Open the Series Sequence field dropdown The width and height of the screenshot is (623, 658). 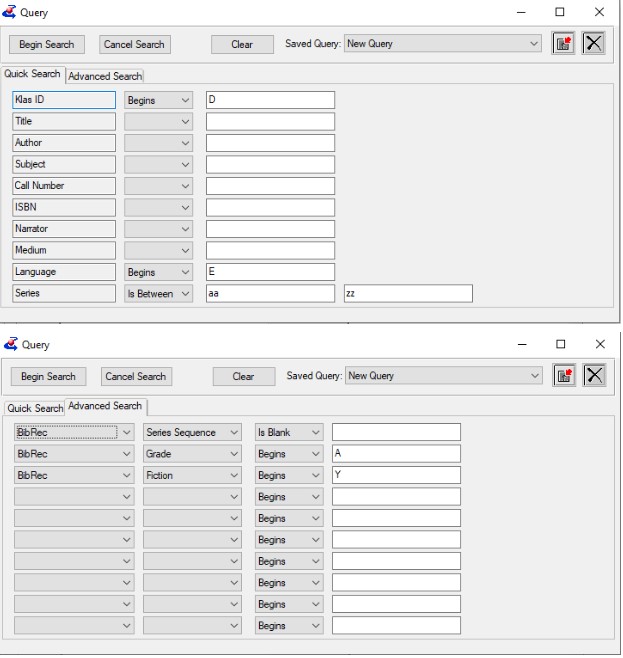(x=192, y=432)
